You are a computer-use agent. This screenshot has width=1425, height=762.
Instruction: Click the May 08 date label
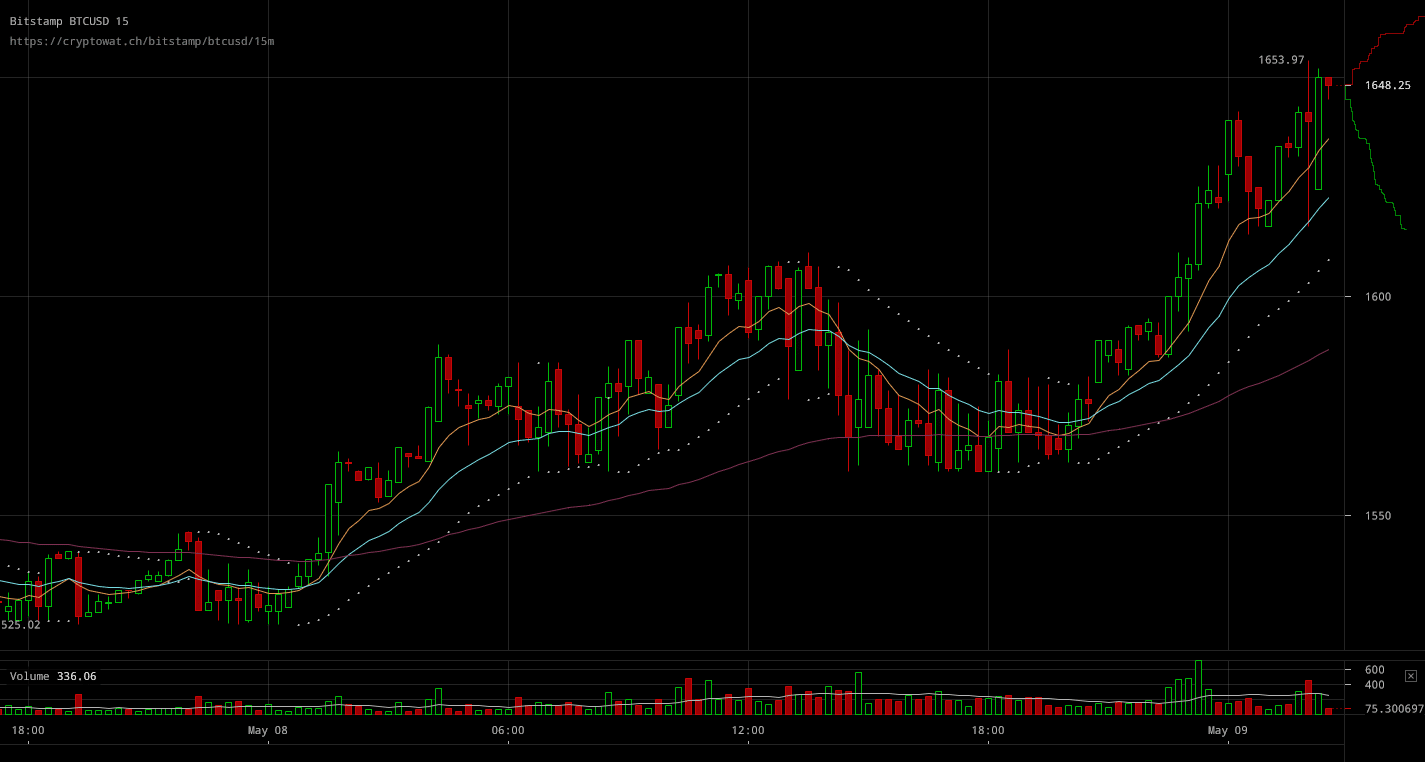point(268,731)
